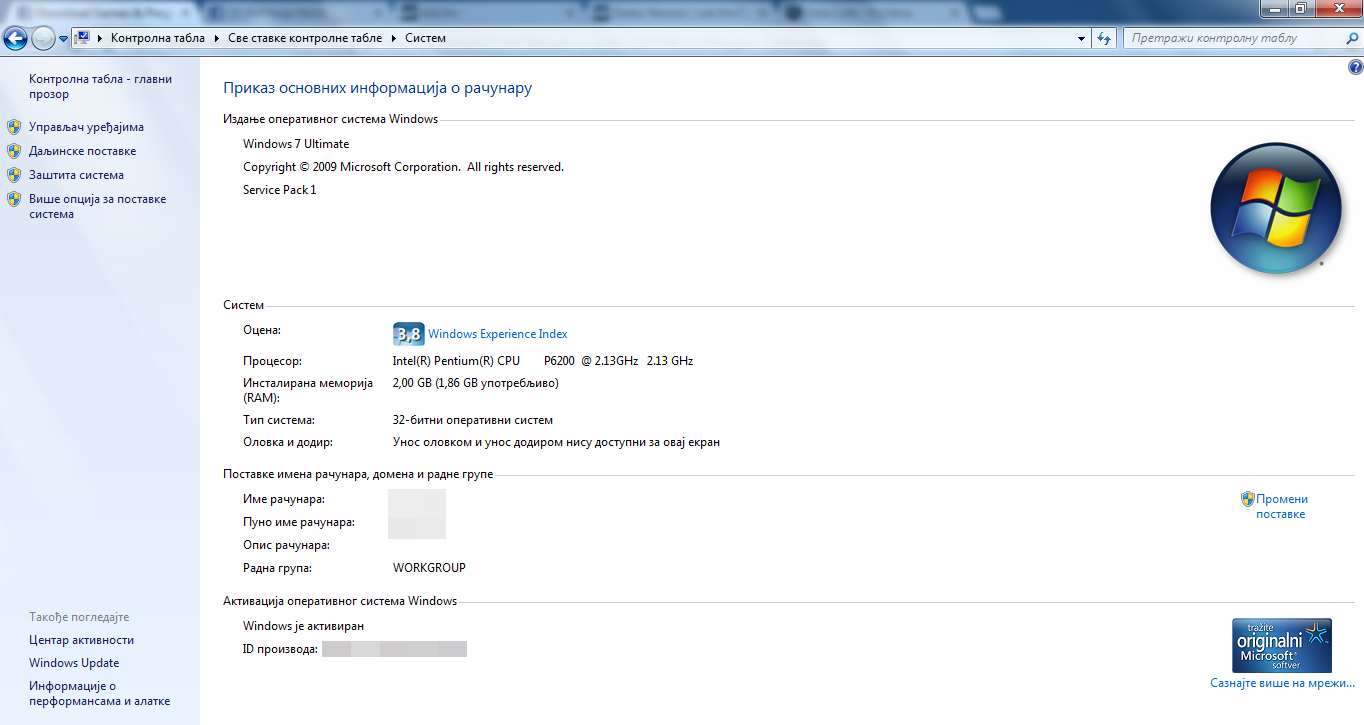1364x725 pixels.
Task: Maximize the System window
Action: tap(1301, 9)
